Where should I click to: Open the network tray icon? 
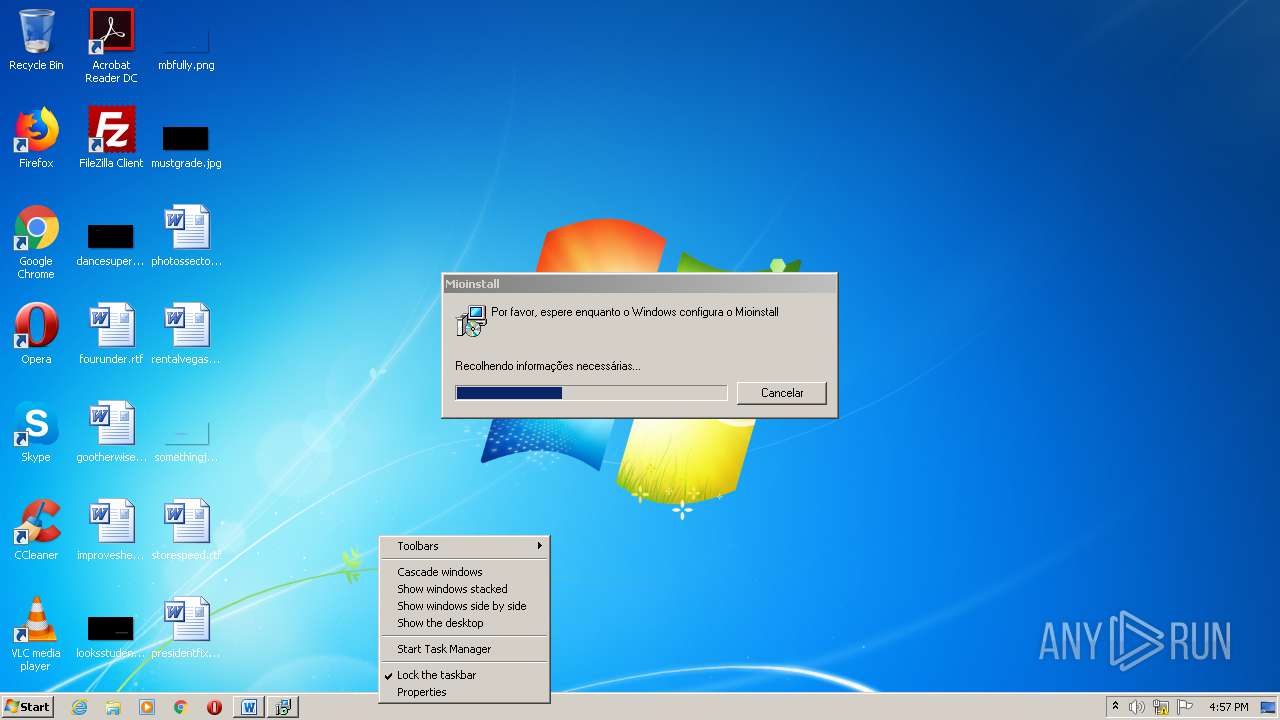pyautogui.click(x=1161, y=707)
